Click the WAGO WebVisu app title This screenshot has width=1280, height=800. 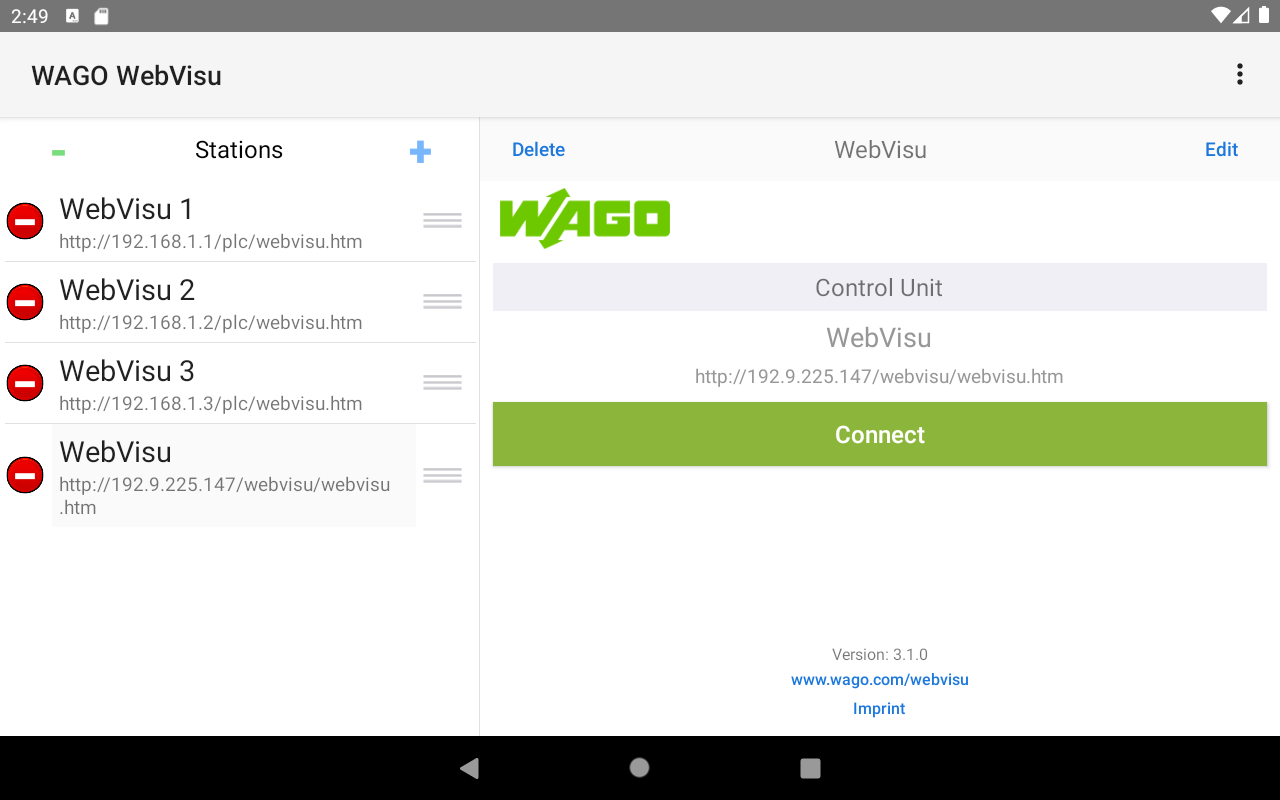[x=127, y=76]
